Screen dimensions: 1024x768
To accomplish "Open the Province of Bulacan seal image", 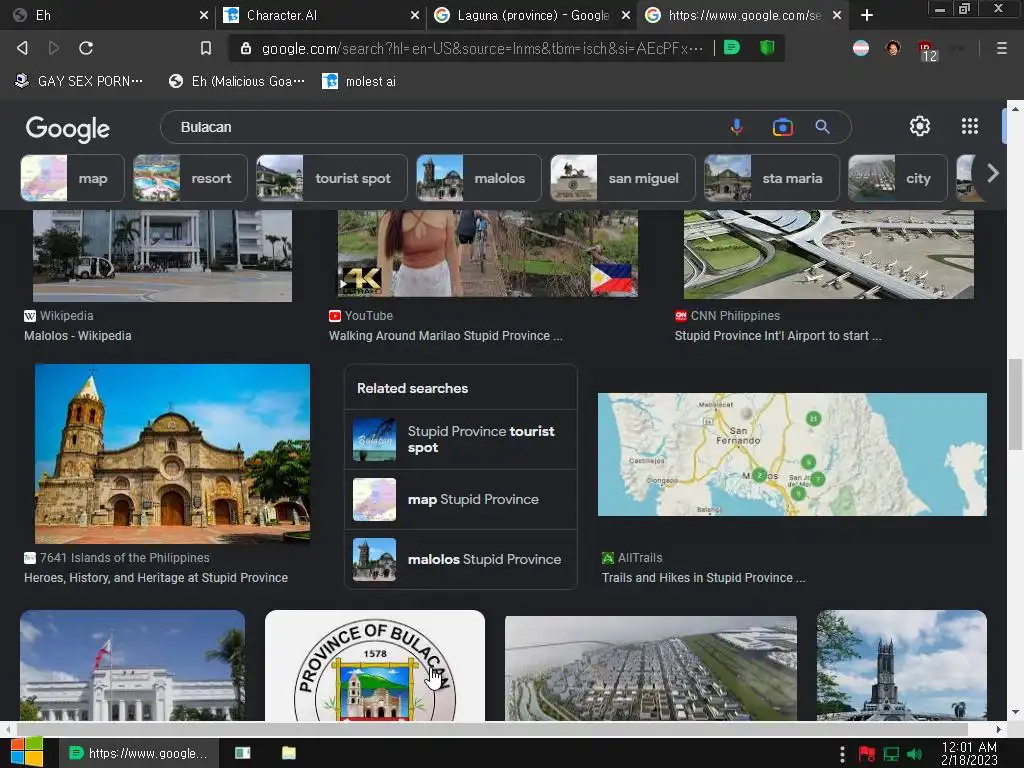I will tap(375, 665).
